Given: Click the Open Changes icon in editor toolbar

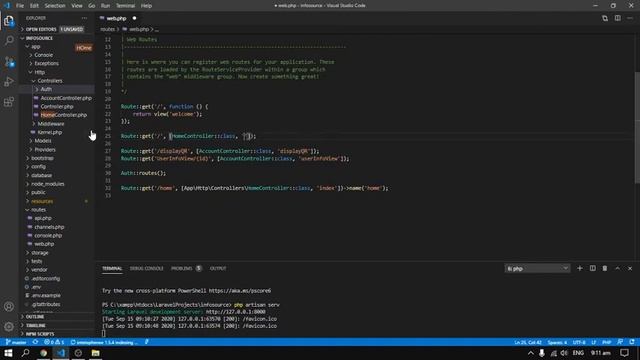Looking at the screenshot, I should (605, 18).
